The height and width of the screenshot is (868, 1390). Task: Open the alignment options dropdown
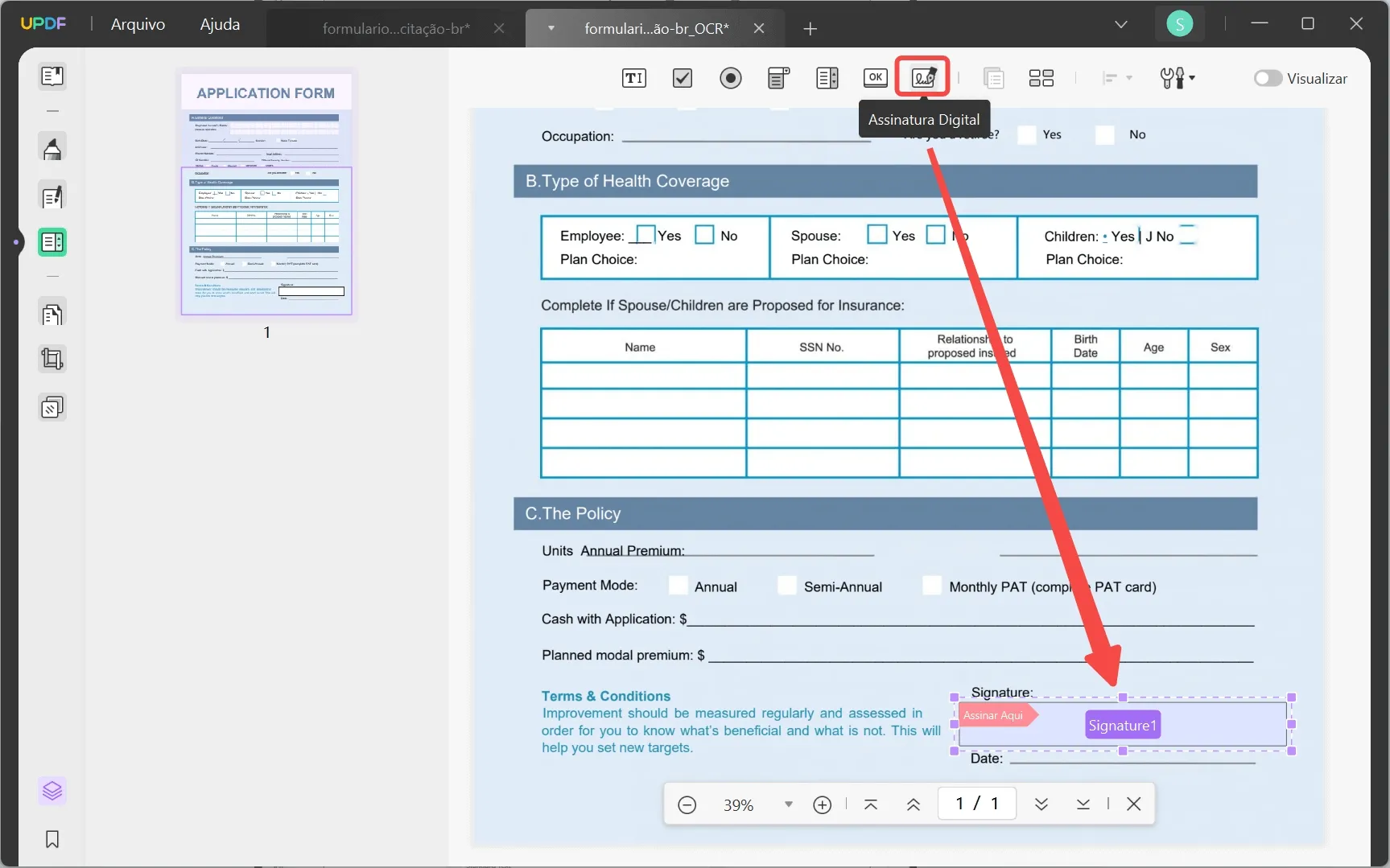click(1117, 78)
